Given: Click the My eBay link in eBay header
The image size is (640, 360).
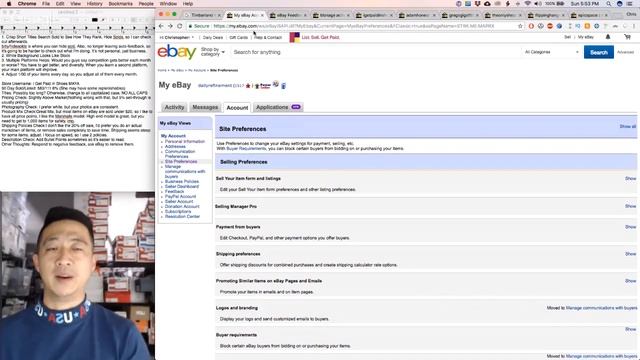Looking at the screenshot, I should point(585,37).
